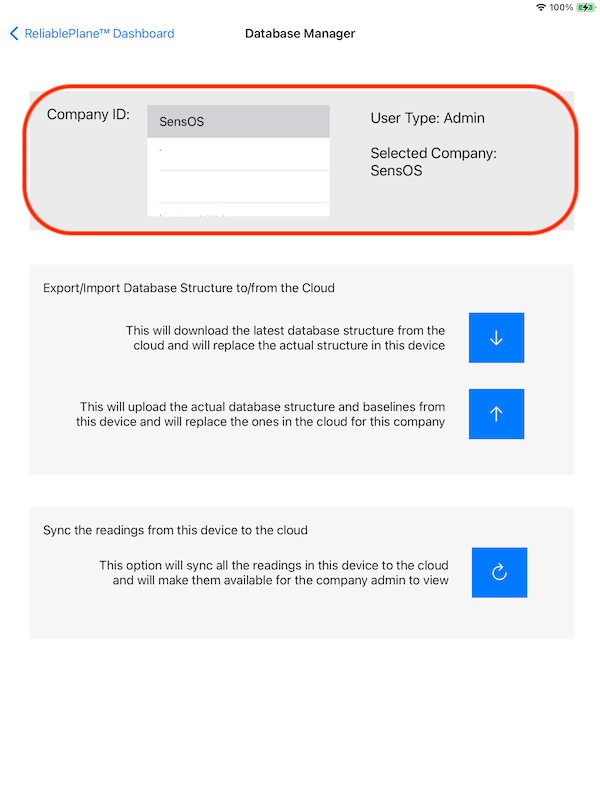This screenshot has width=600, height=800.
Task: Click the upload actual database structure description
Action: [261, 414]
